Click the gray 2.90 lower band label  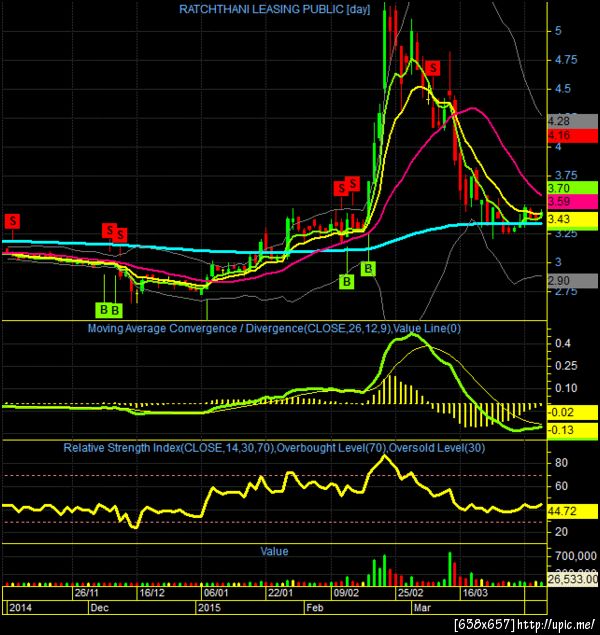point(572,280)
